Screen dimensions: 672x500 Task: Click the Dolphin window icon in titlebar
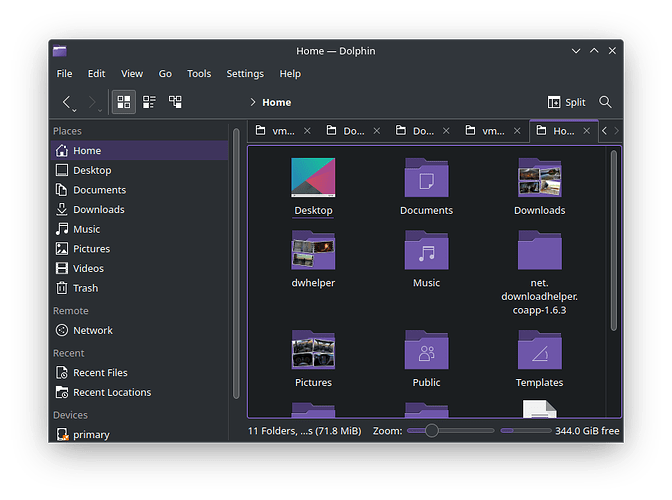pyautogui.click(x=60, y=51)
